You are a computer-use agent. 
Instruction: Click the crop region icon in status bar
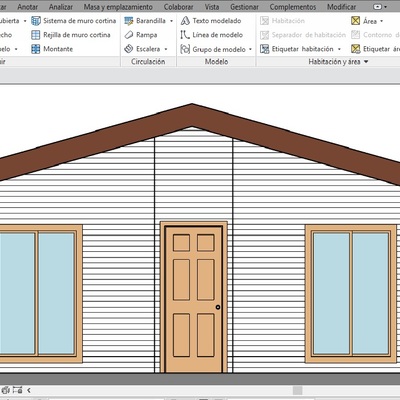17,390
